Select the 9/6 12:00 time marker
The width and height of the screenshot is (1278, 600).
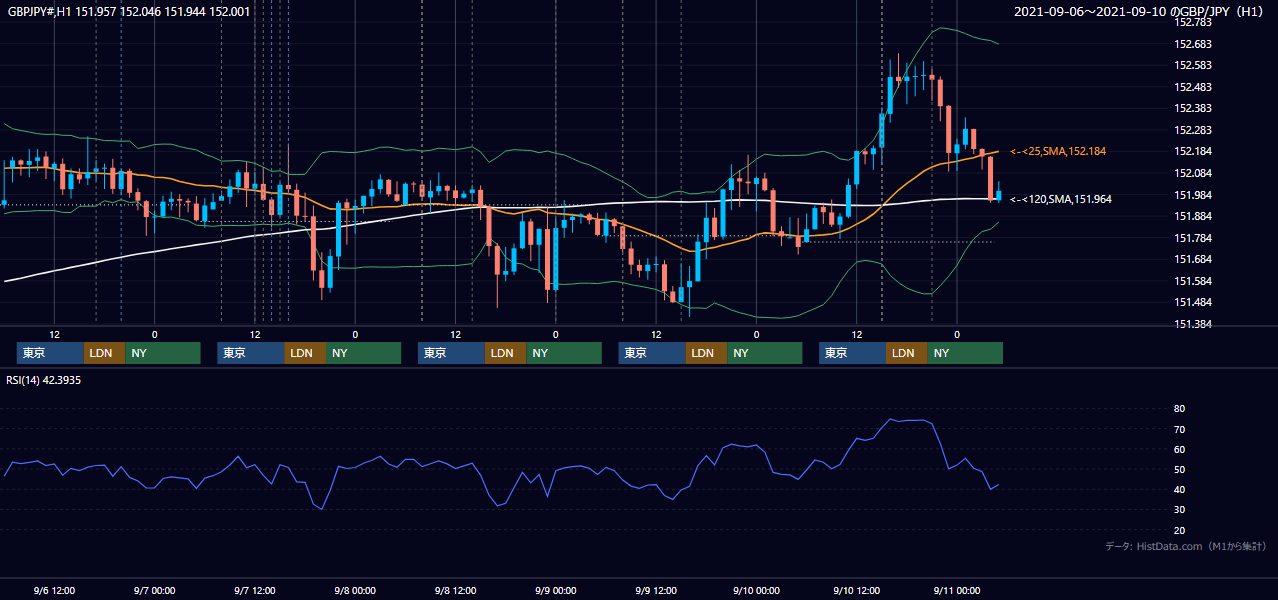pyautogui.click(x=54, y=590)
